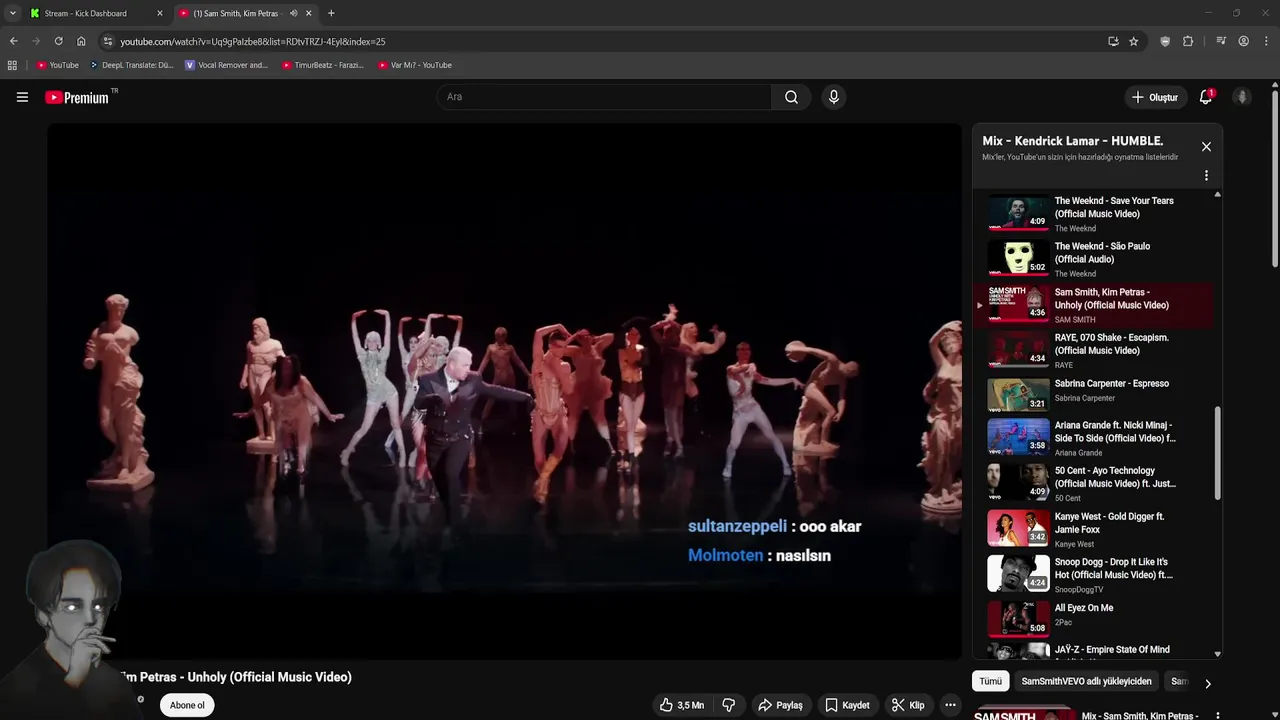
Task: Open the notifications bell
Action: point(1206,97)
